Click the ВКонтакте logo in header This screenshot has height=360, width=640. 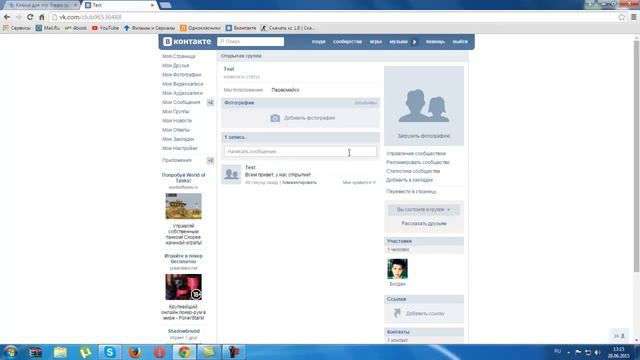tap(187, 42)
